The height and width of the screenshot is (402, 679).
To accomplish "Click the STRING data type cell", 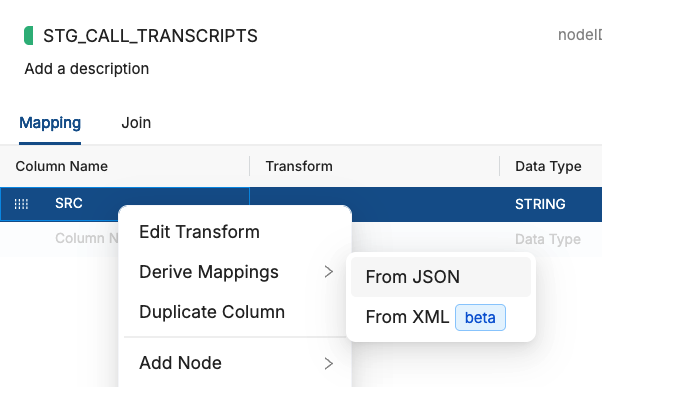I will [x=540, y=204].
